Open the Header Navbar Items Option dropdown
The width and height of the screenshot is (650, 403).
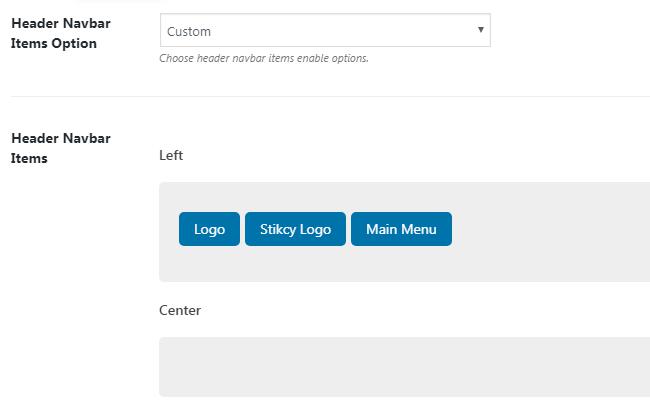click(x=324, y=31)
